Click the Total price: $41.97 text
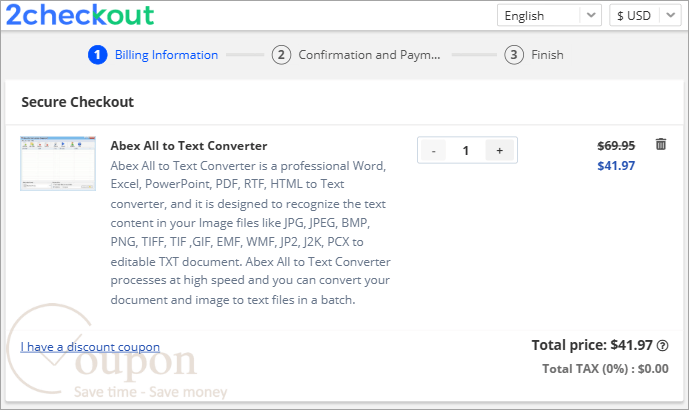Screen dimensions: 689x410 click(x=592, y=345)
